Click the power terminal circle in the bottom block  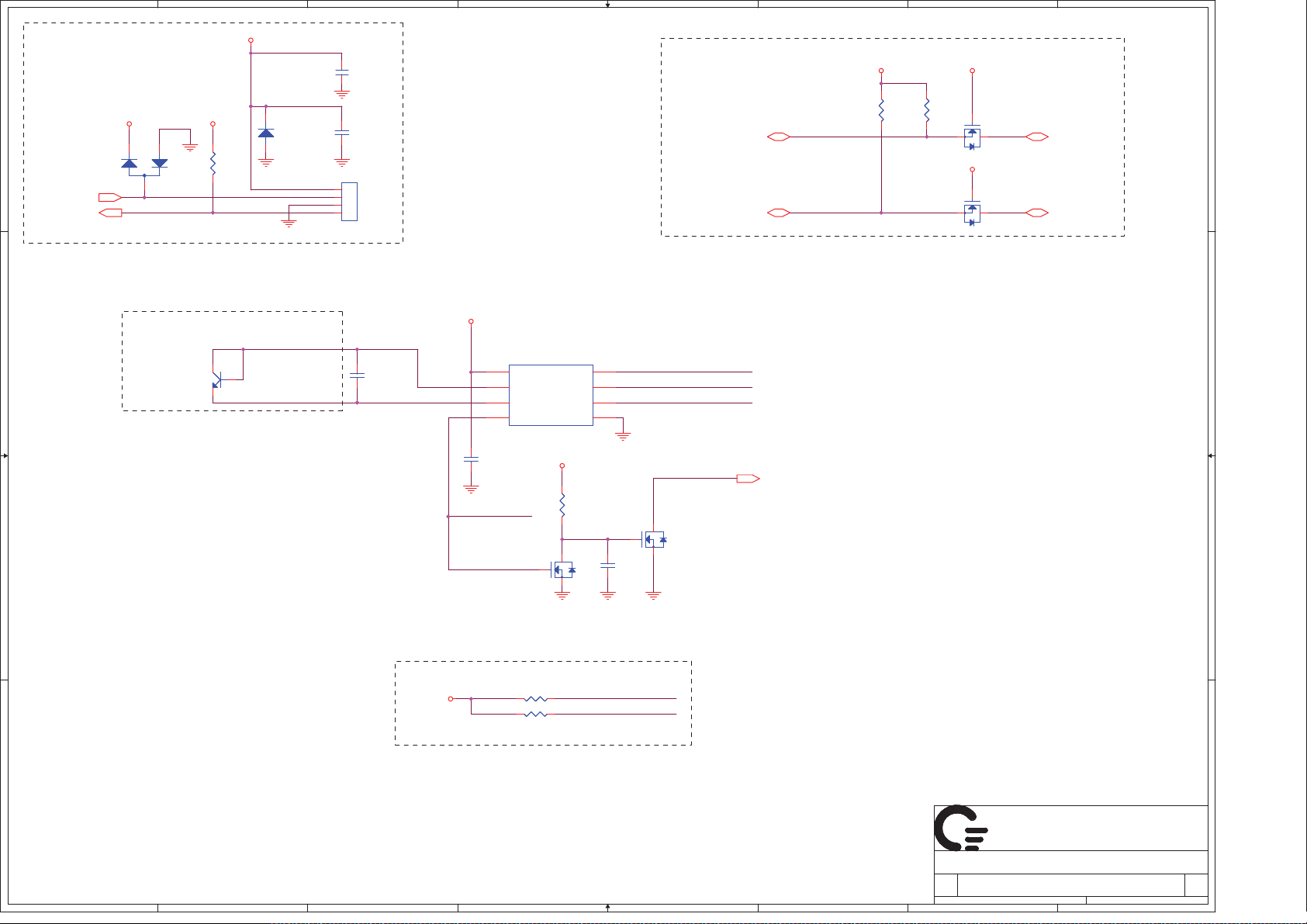pos(451,699)
